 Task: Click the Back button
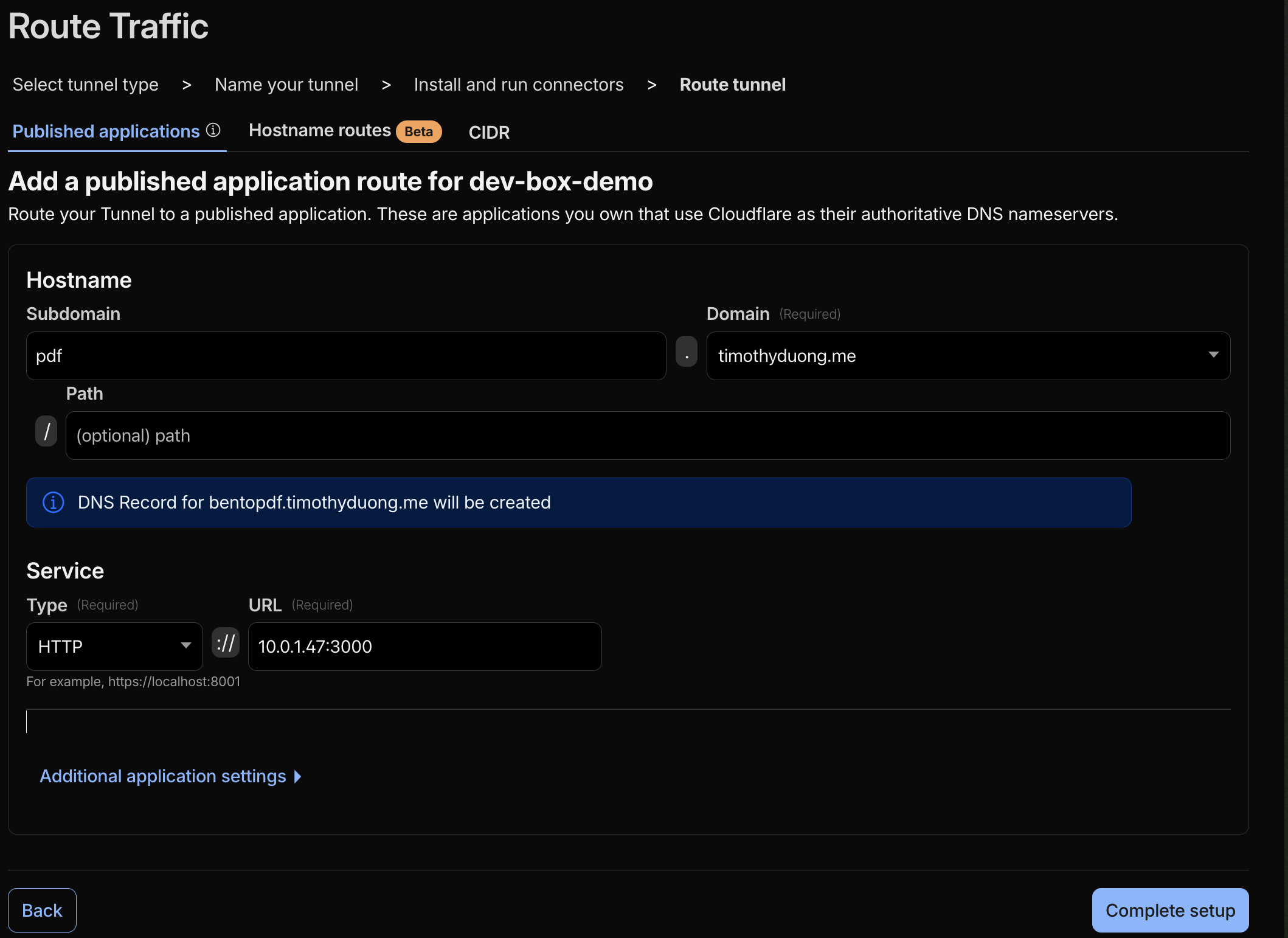point(42,911)
